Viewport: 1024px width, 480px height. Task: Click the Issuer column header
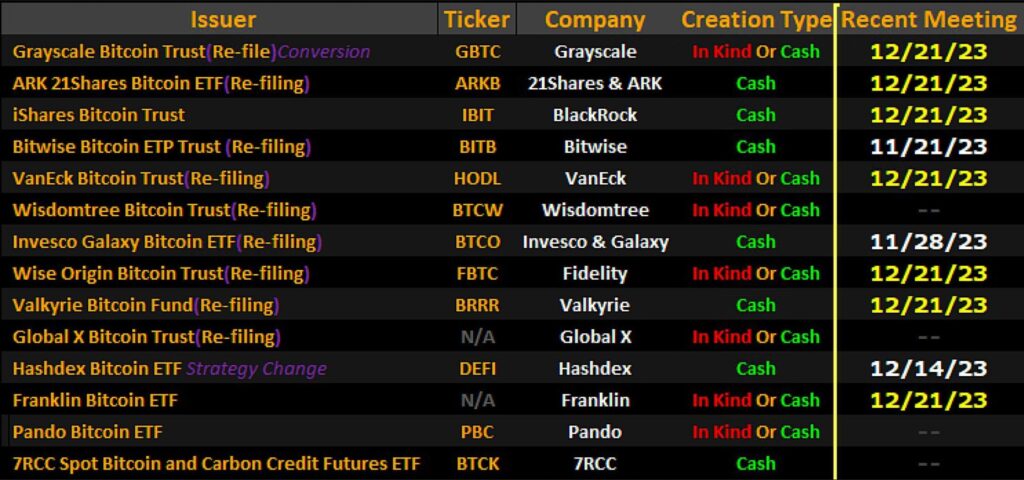pos(223,19)
